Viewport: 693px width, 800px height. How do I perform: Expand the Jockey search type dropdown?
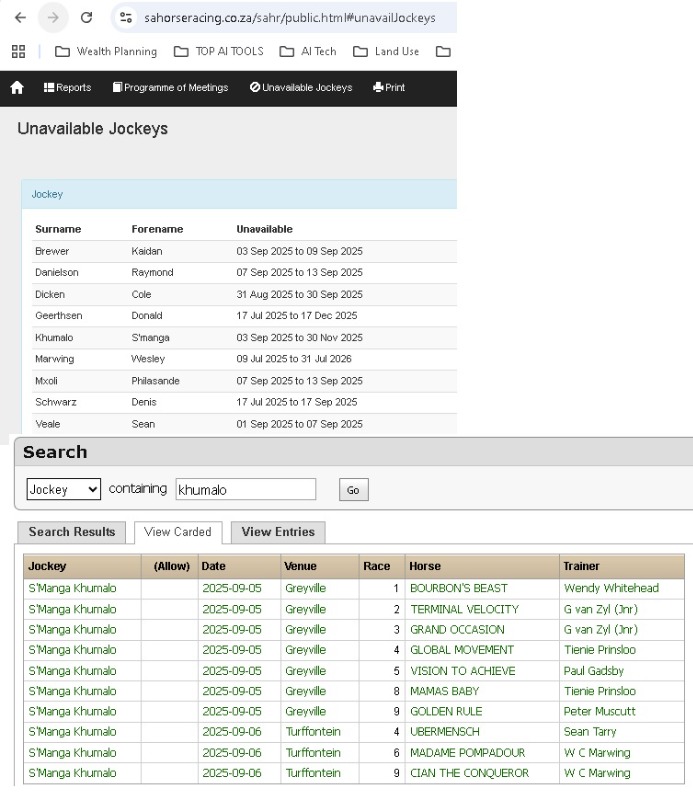(x=64, y=489)
